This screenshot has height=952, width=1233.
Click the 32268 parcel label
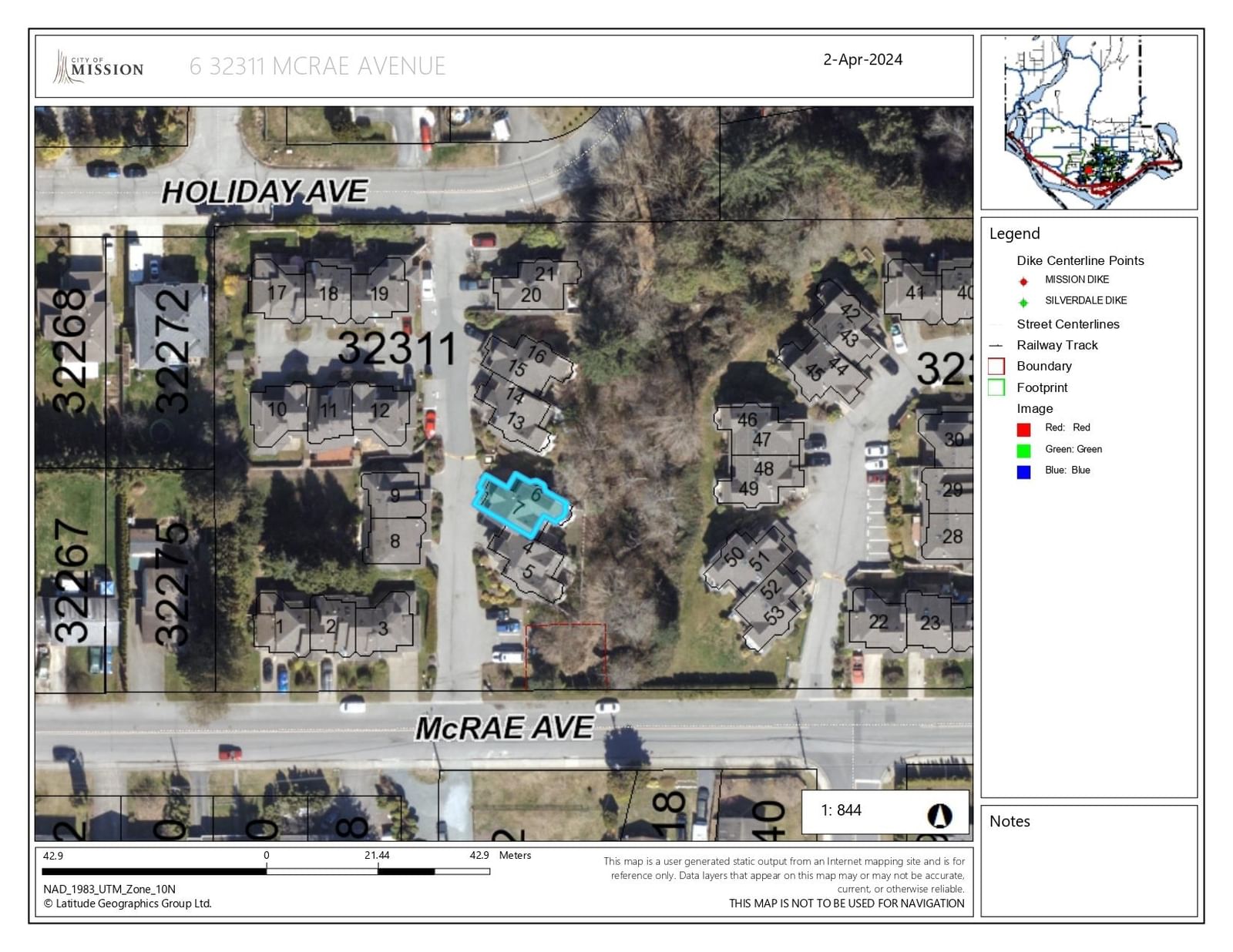pyautogui.click(x=70, y=350)
